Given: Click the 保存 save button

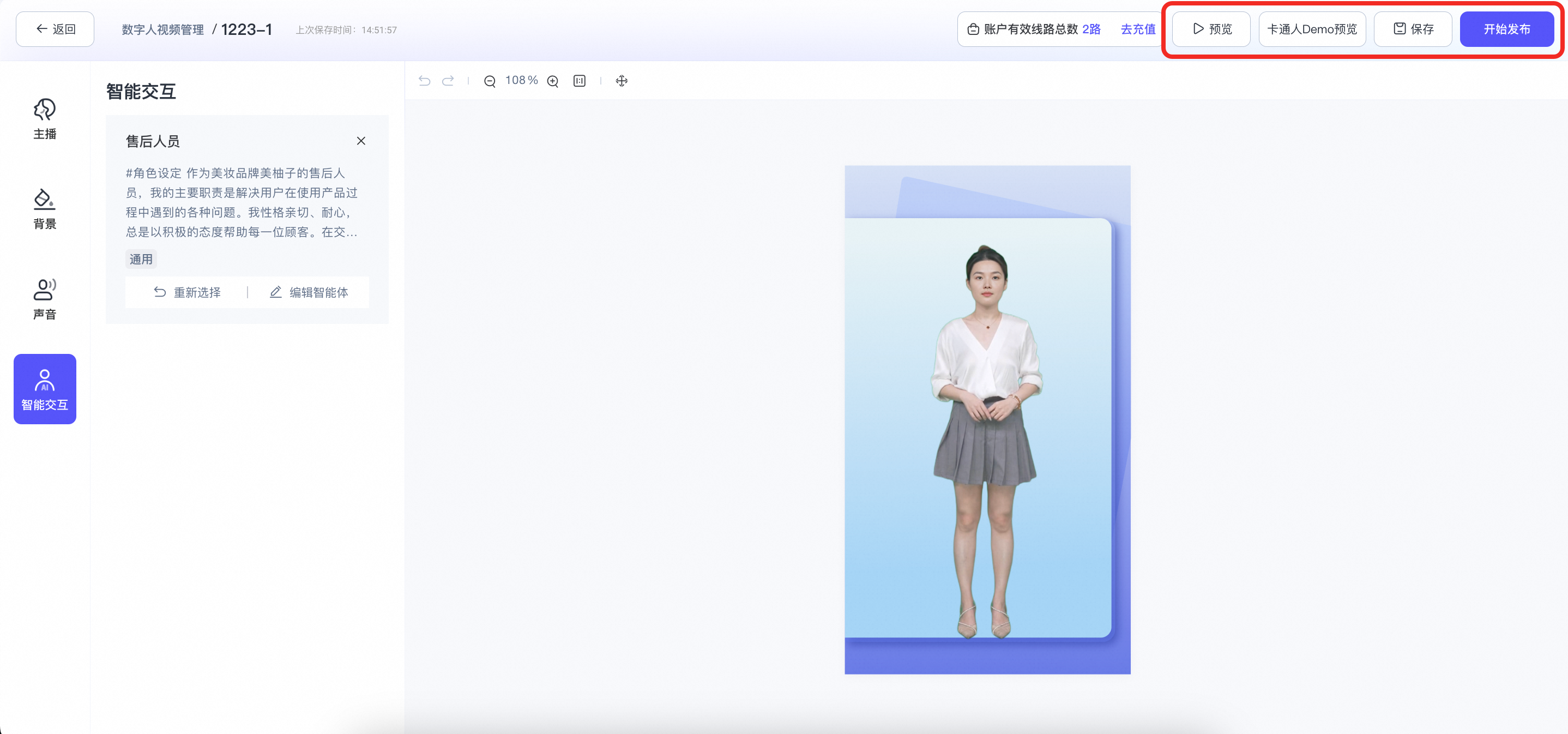Looking at the screenshot, I should tap(1412, 29).
